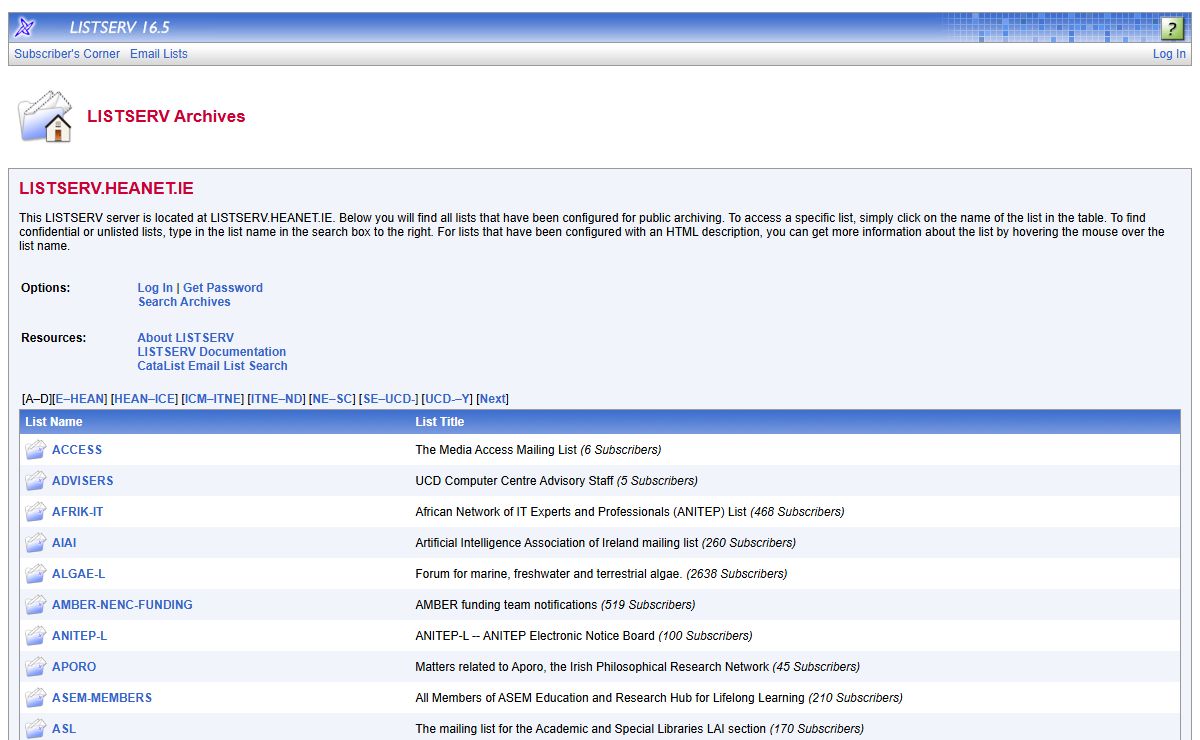
Task: Go to the ICM–ITNE list page
Action: 213,399
